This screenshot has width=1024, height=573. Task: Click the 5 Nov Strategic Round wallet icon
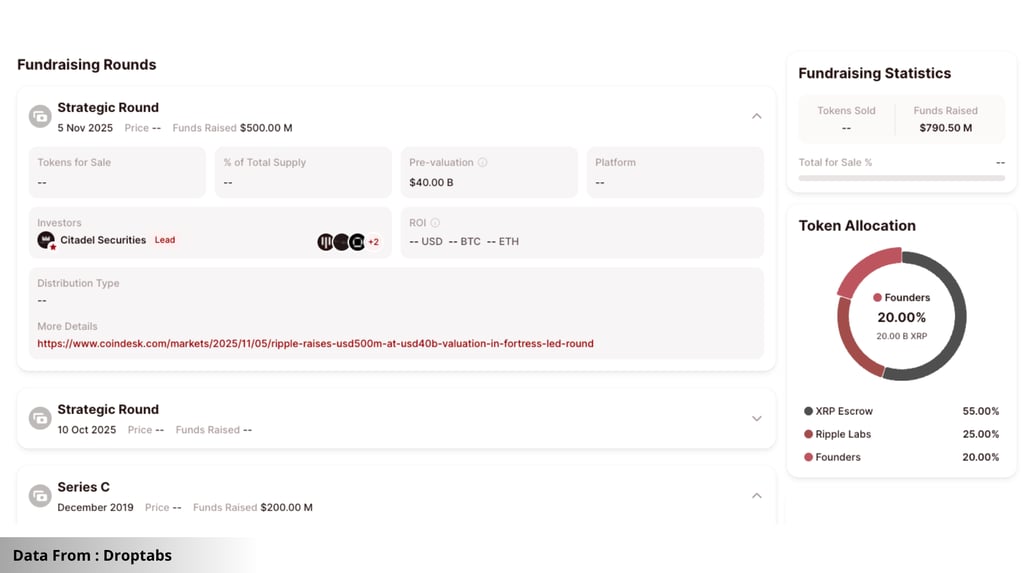[40, 116]
